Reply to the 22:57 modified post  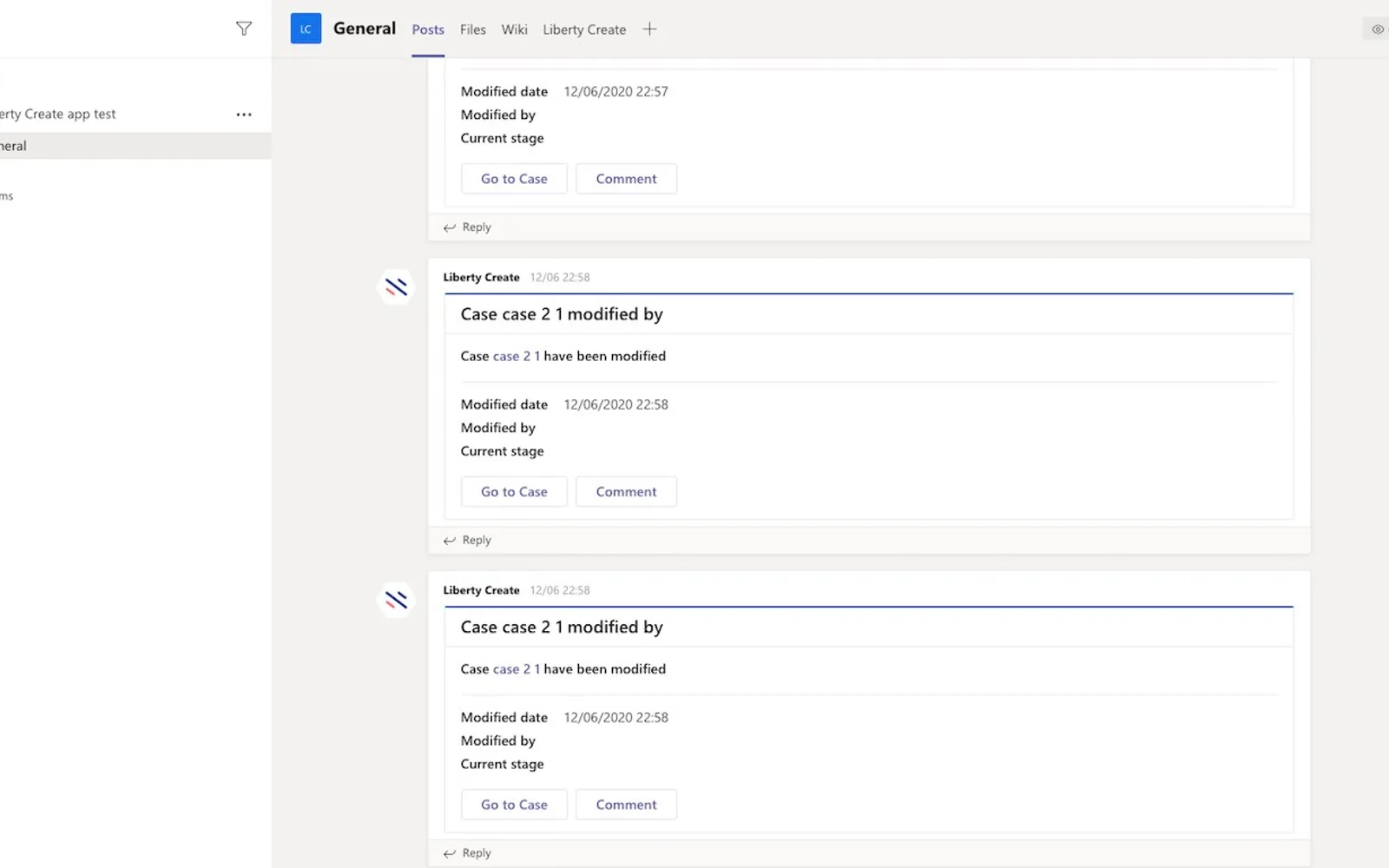(468, 227)
